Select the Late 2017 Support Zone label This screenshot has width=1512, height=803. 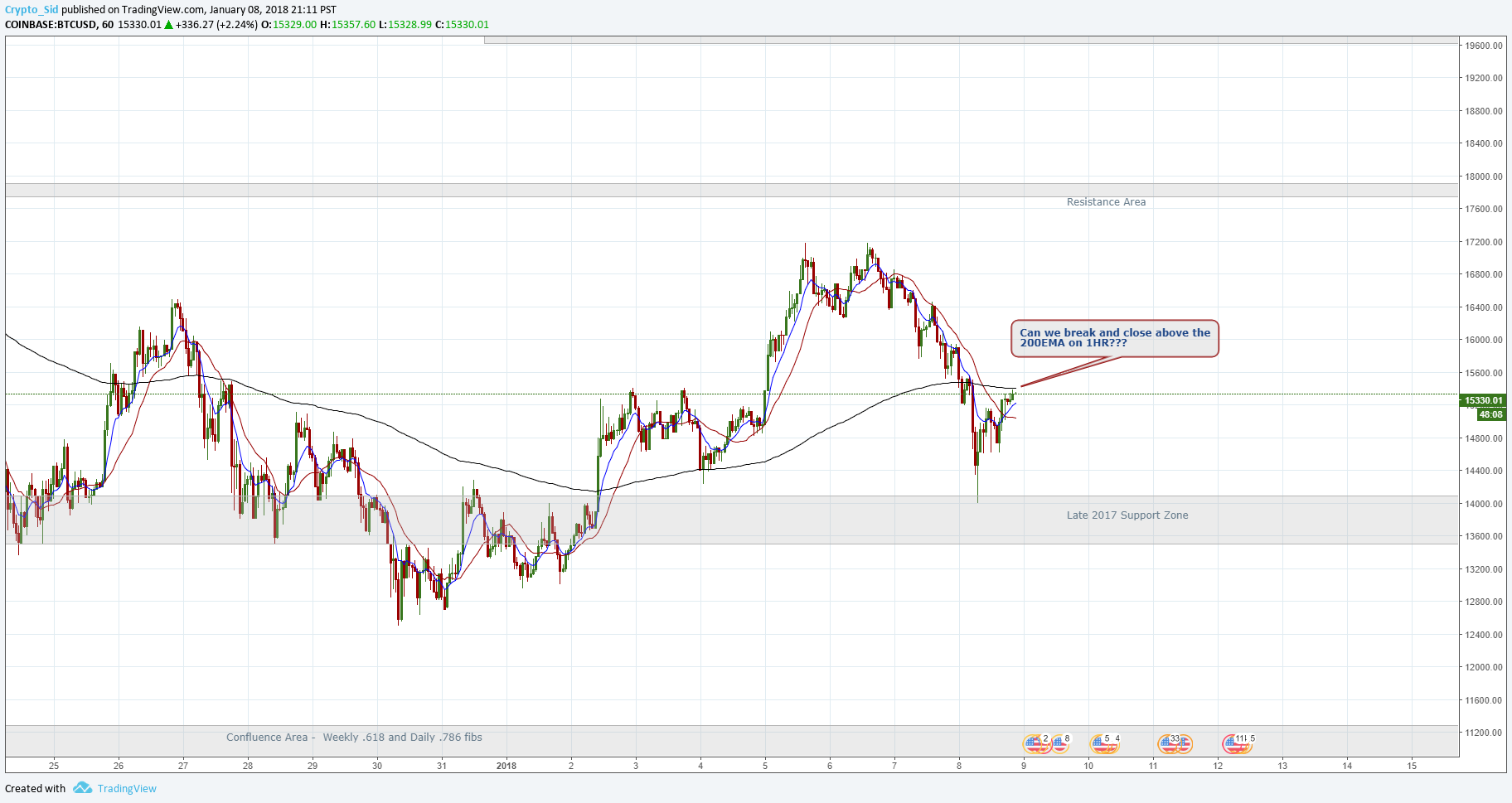1127,515
